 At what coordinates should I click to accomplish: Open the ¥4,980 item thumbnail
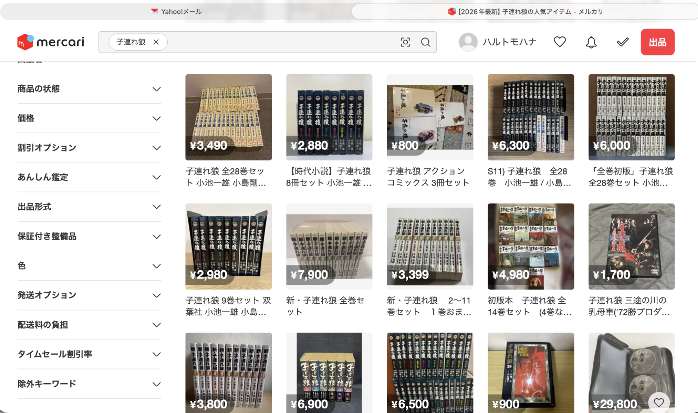click(x=531, y=247)
